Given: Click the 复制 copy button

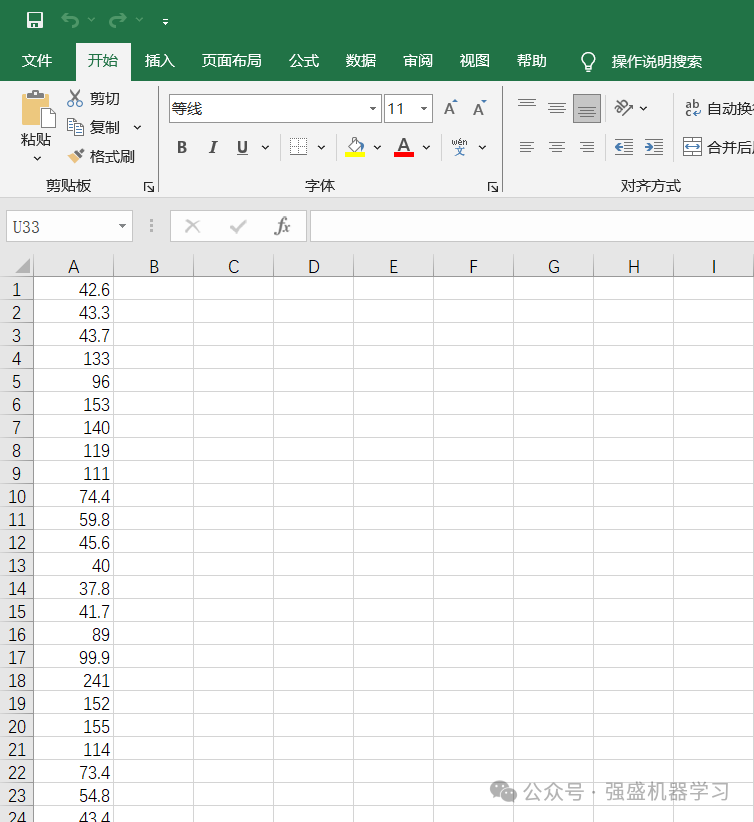Looking at the screenshot, I should point(93,127).
